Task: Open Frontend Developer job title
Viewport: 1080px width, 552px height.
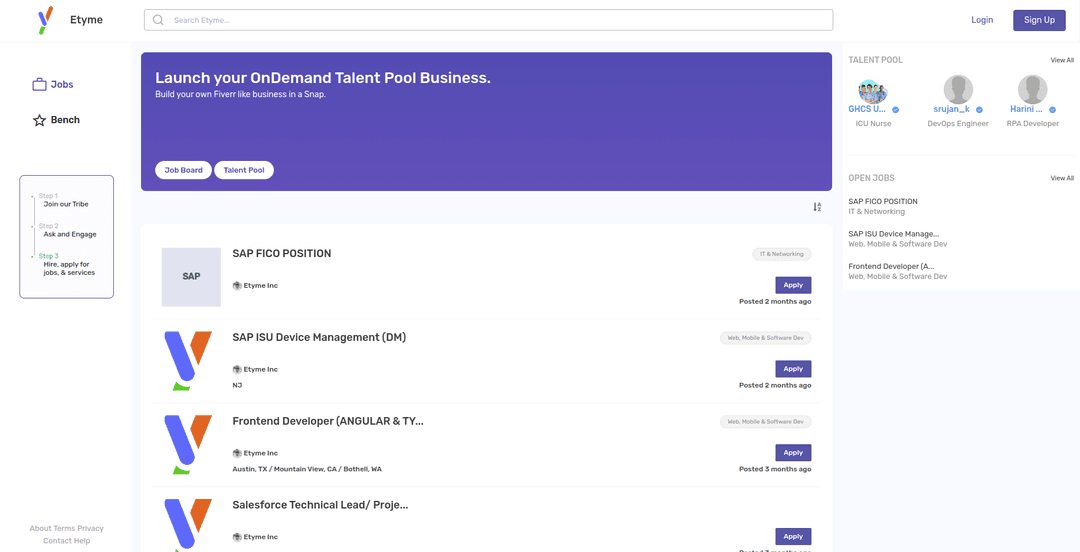Action: point(328,421)
